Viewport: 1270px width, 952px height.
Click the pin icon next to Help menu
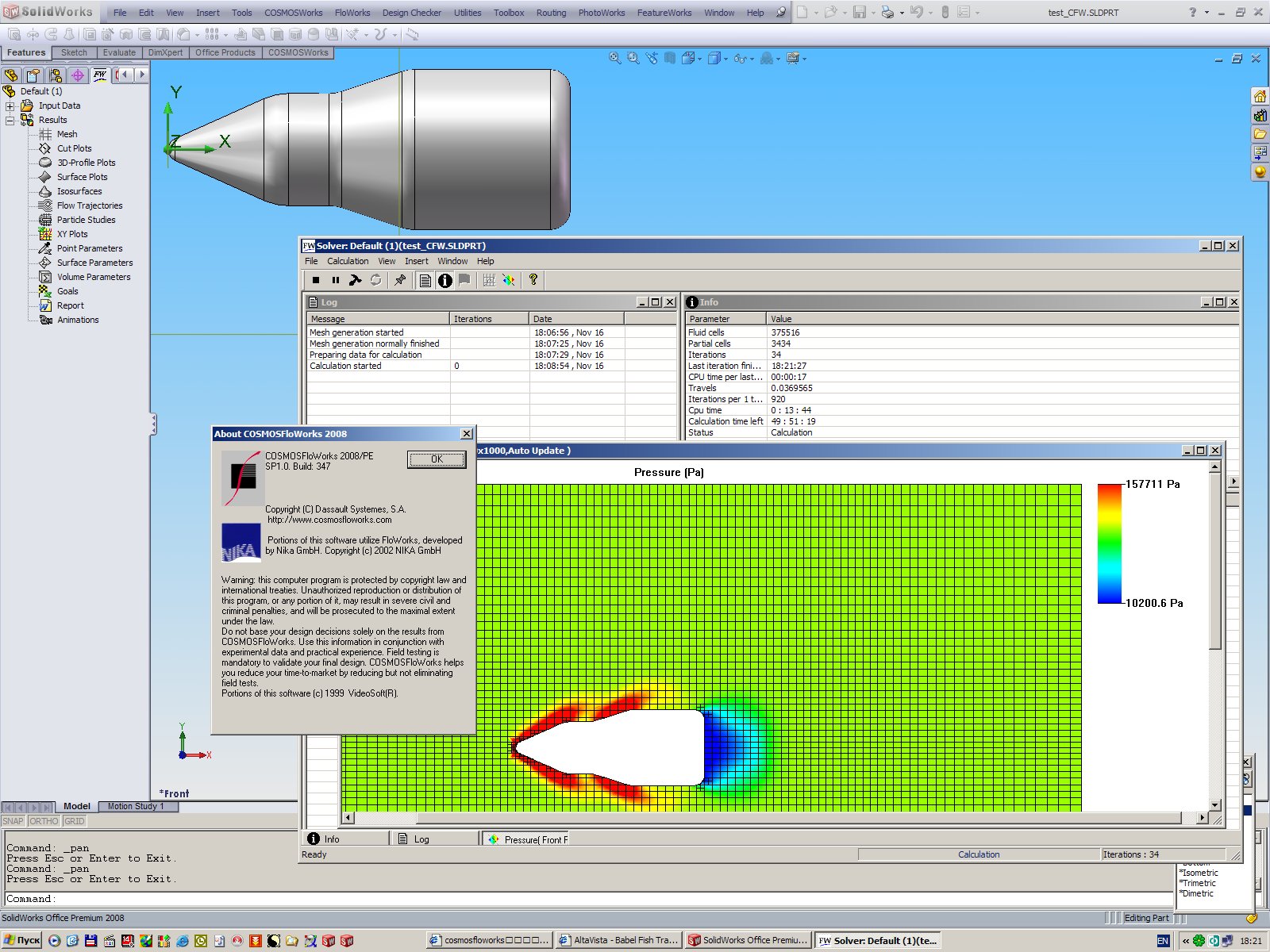click(781, 13)
